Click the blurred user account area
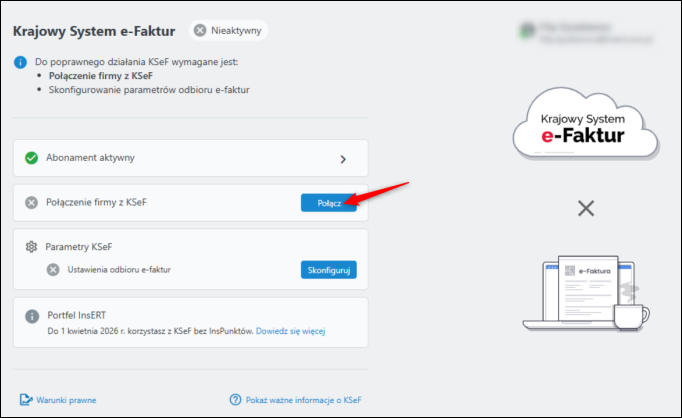 click(x=587, y=33)
